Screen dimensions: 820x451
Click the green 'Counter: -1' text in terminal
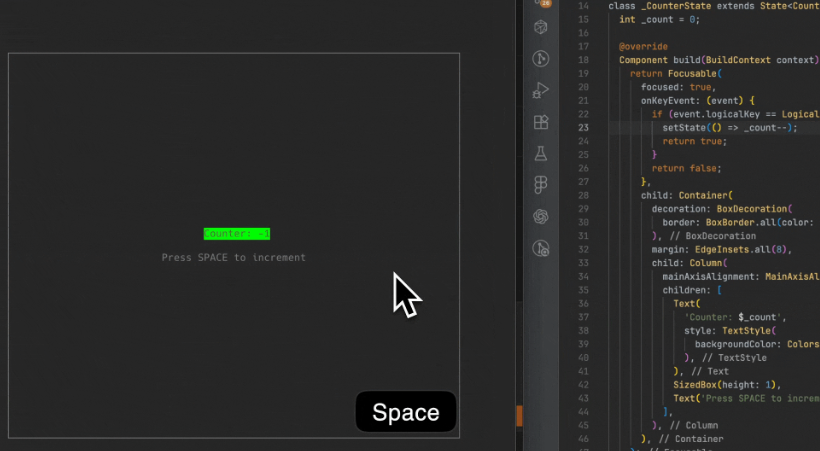(x=237, y=234)
